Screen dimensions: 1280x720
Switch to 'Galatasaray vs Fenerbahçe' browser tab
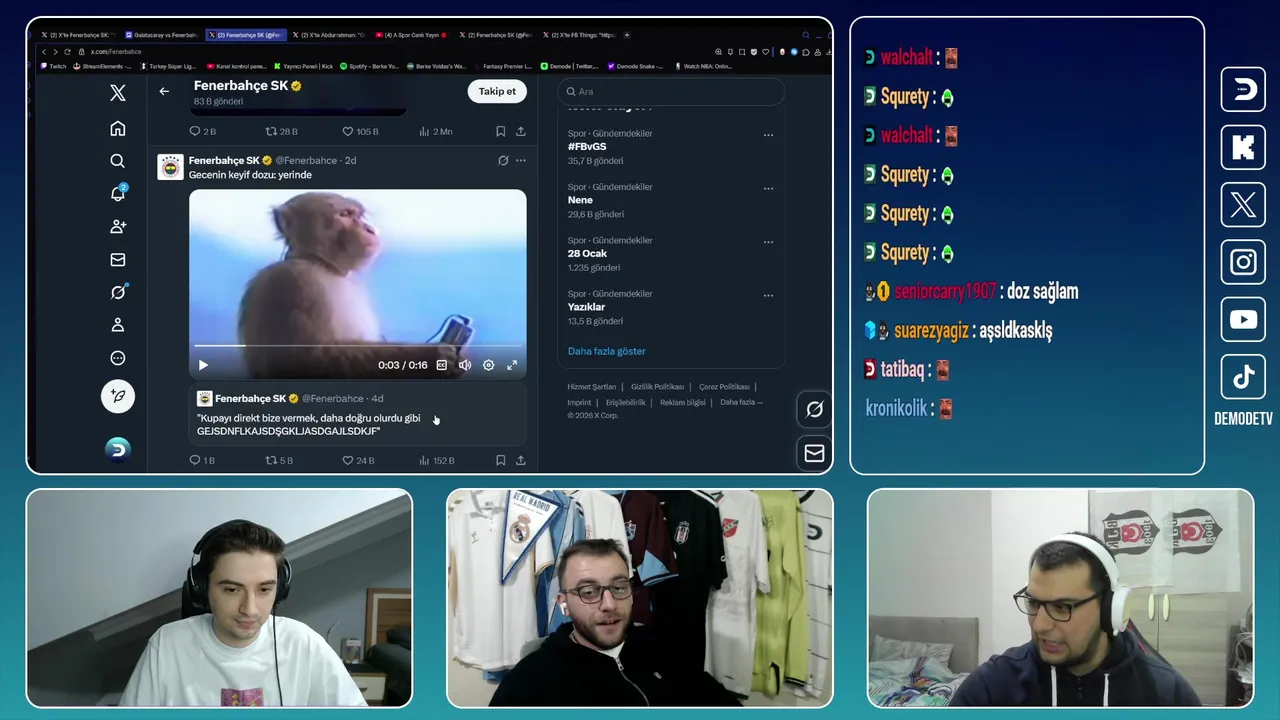161,35
